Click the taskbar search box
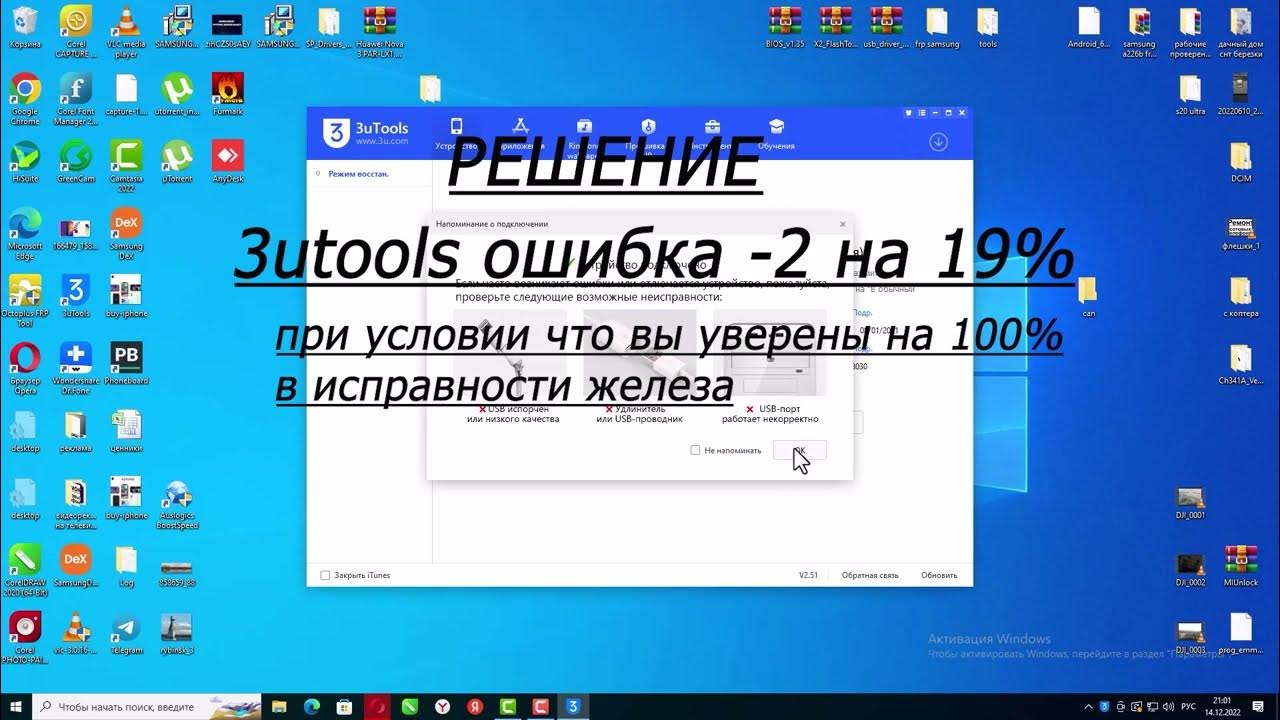The height and width of the screenshot is (720, 1280). point(148,706)
